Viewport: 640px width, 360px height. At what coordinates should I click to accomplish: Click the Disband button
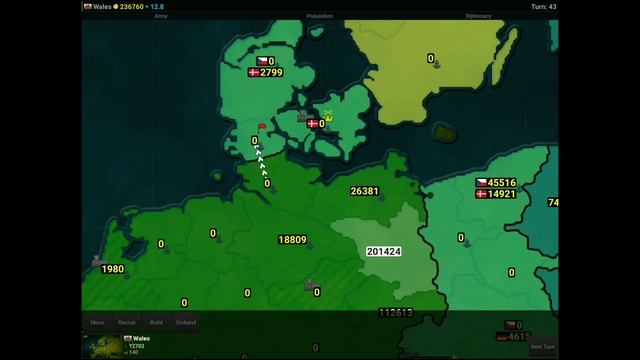[186, 322]
